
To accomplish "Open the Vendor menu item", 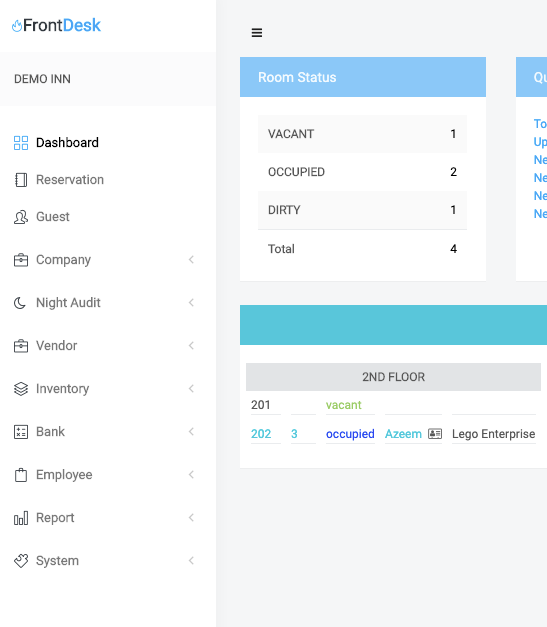I will pyautogui.click(x=57, y=345).
